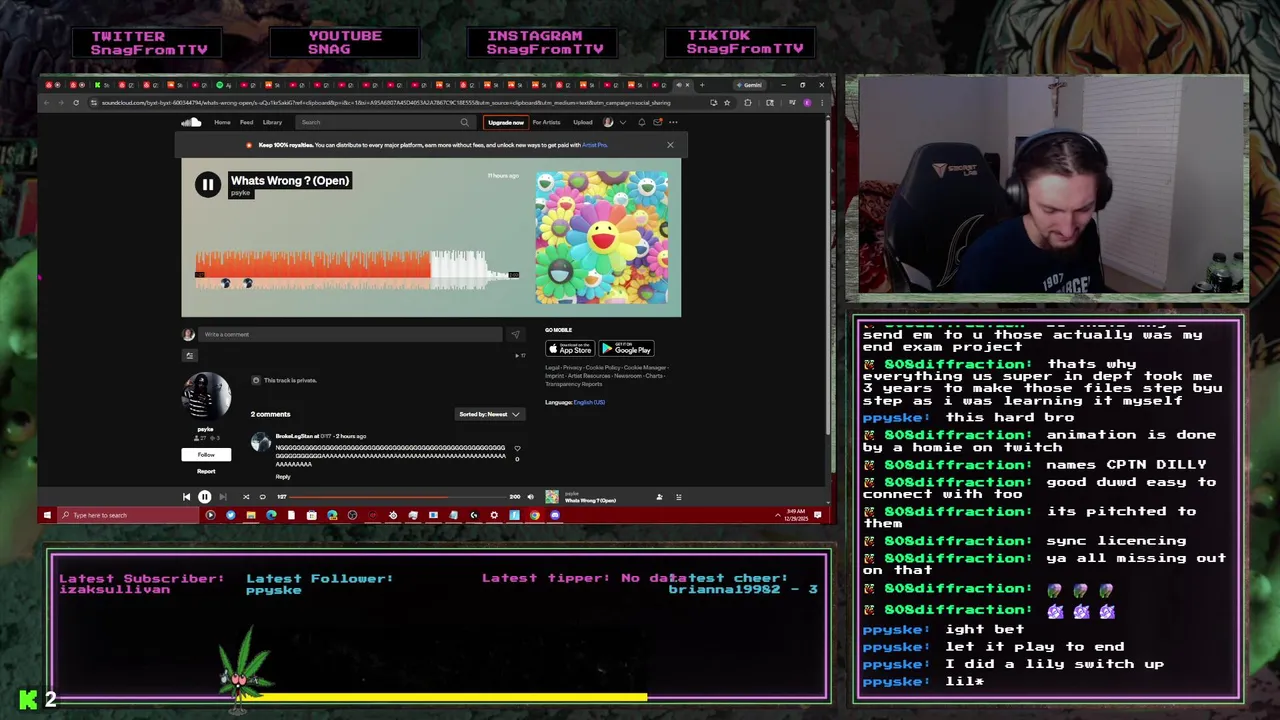Click the Report link
1280x720 pixels.
206,471
